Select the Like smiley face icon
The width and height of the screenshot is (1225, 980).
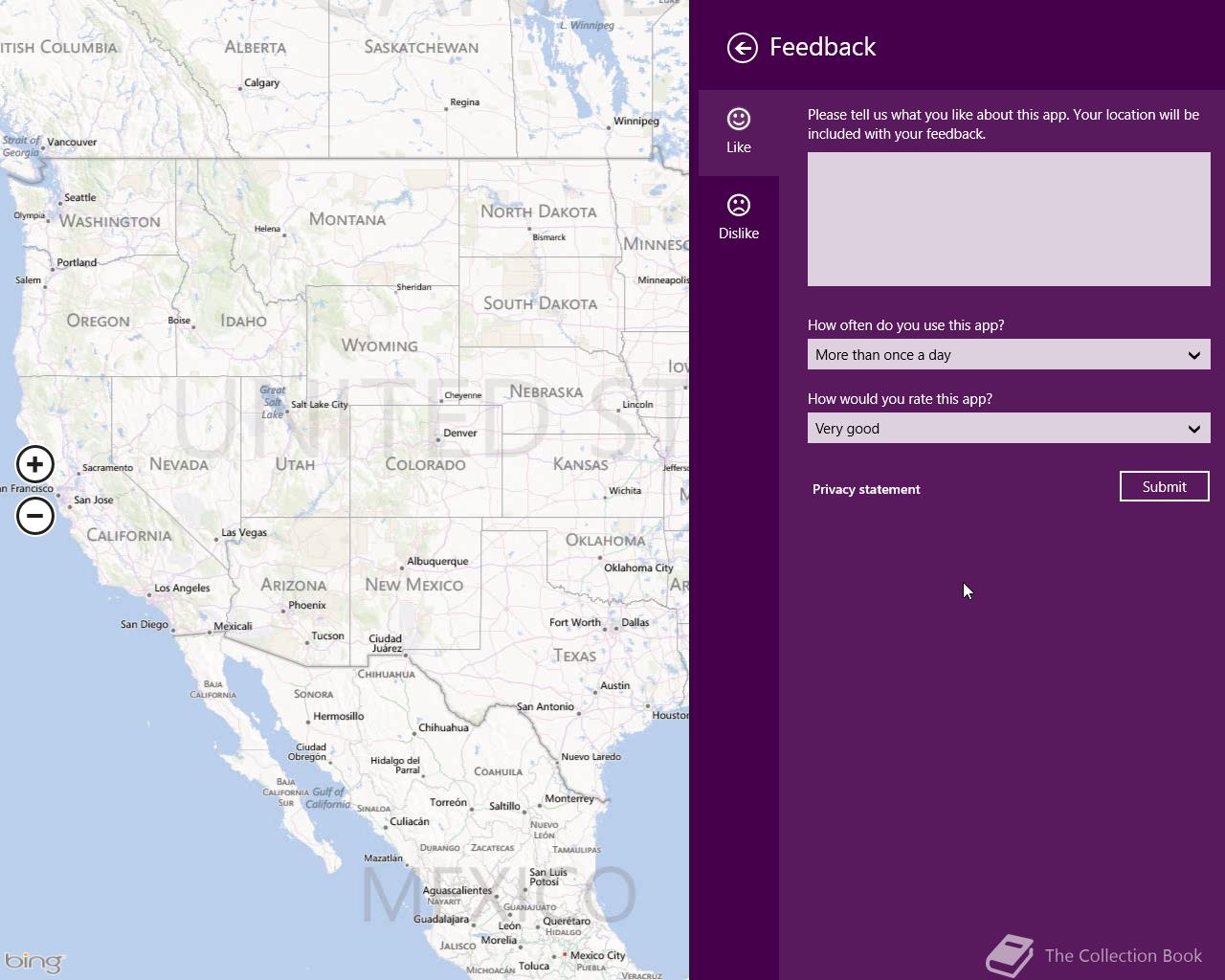click(x=739, y=119)
